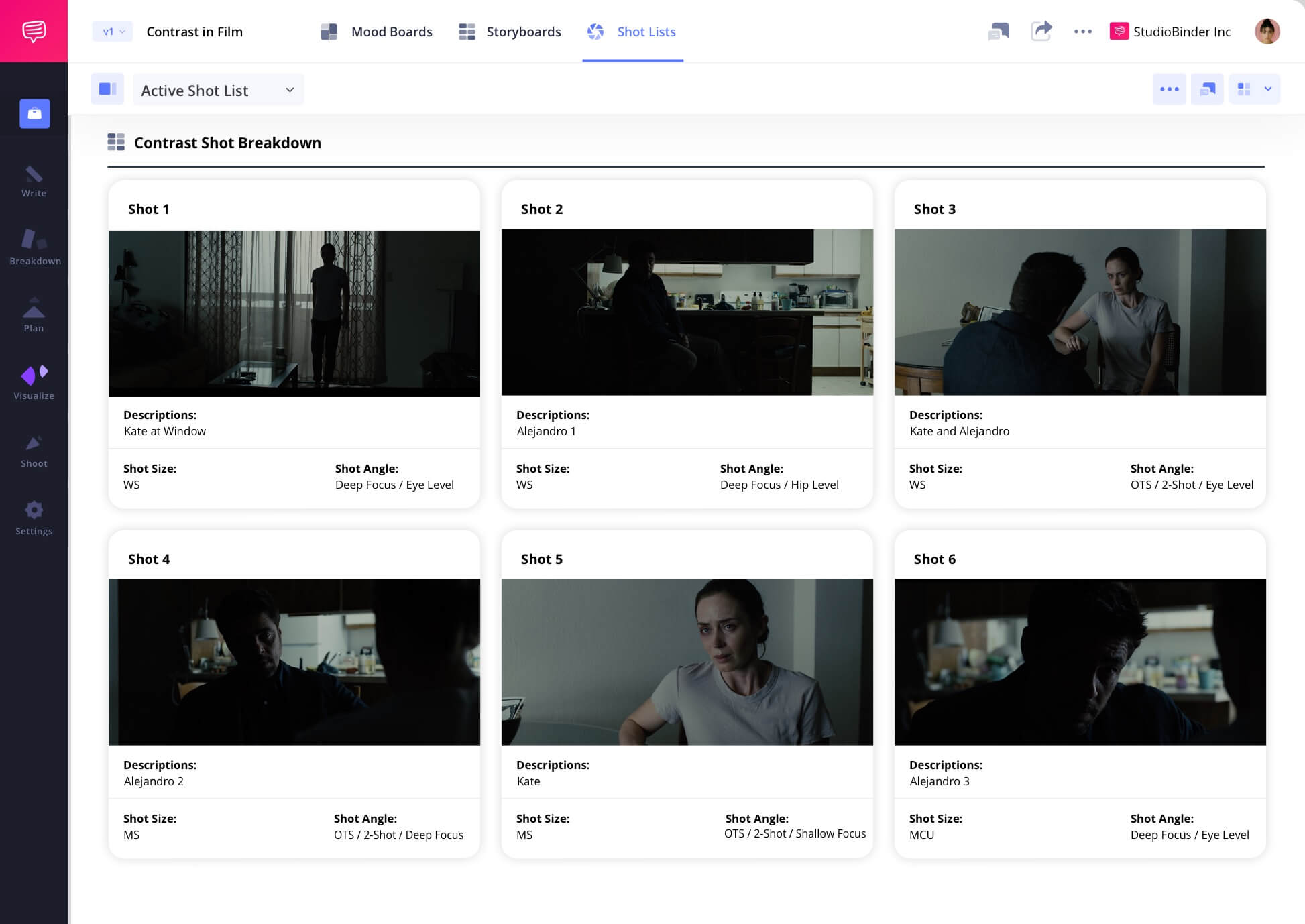Switch to the Storyboards tab
Screen dimensions: 1305x924
(x=523, y=31)
